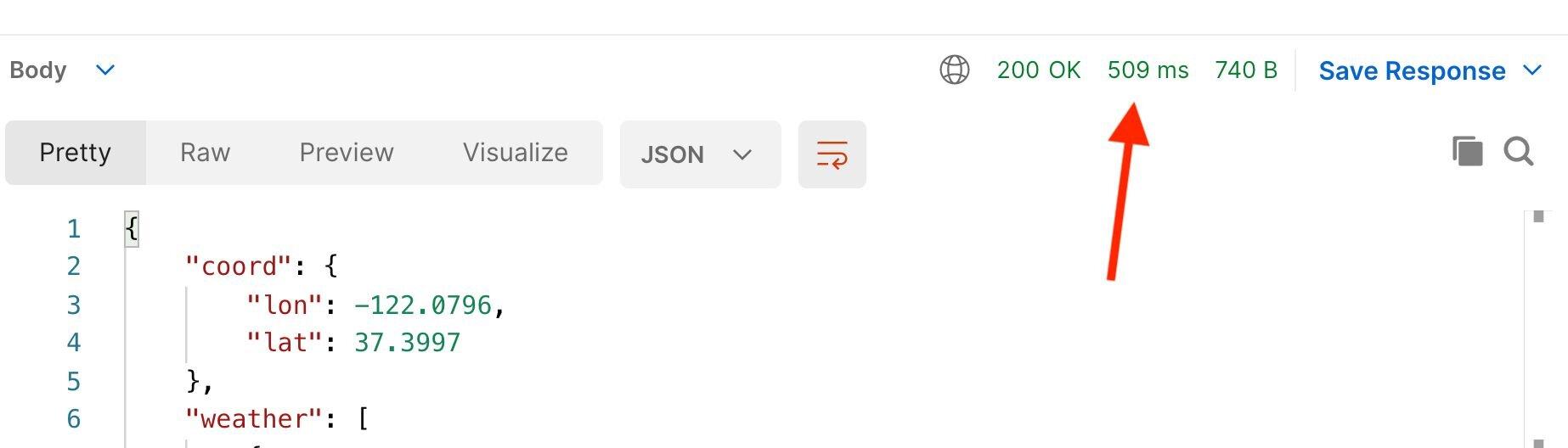Open the JSON format dropdown

pos(700,154)
